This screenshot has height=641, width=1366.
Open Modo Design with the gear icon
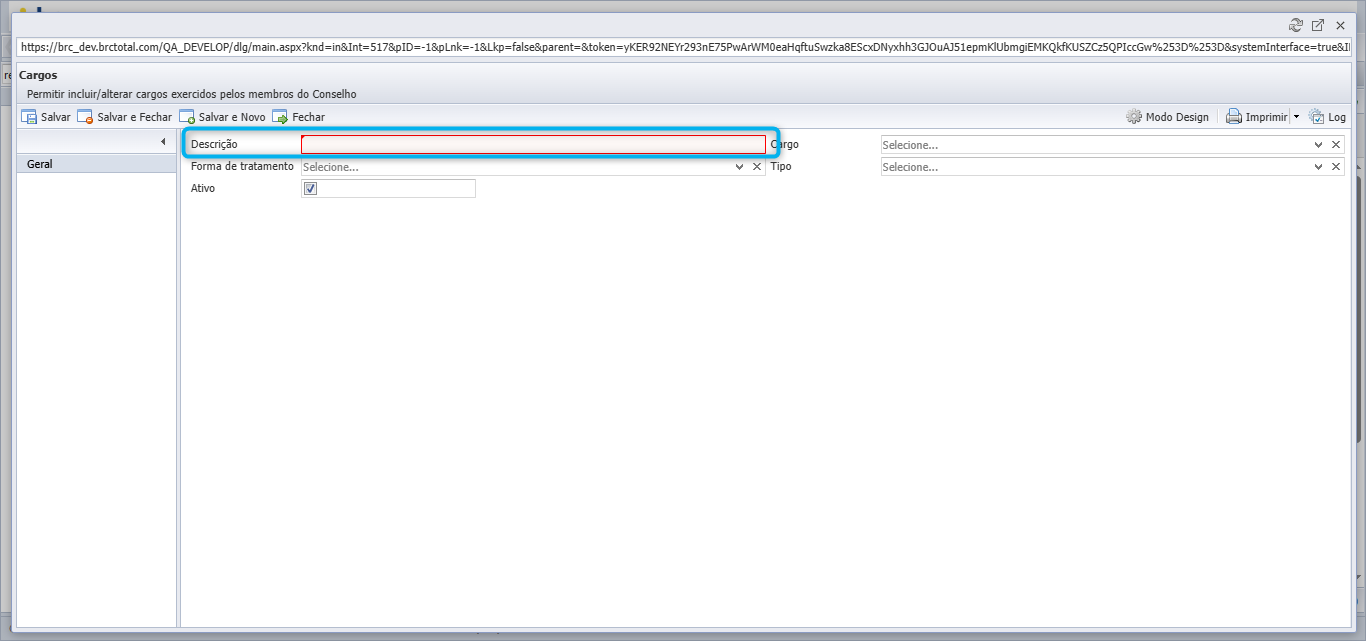1167,117
